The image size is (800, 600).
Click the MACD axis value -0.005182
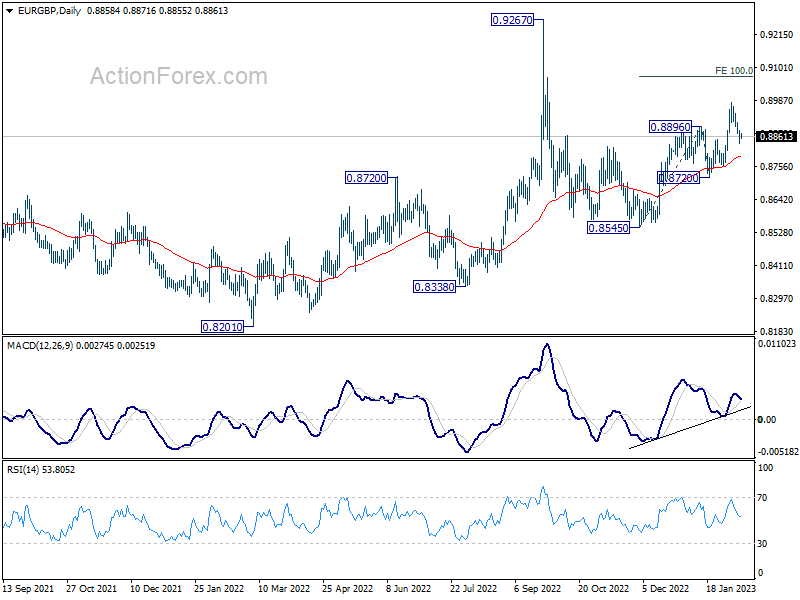coord(778,452)
